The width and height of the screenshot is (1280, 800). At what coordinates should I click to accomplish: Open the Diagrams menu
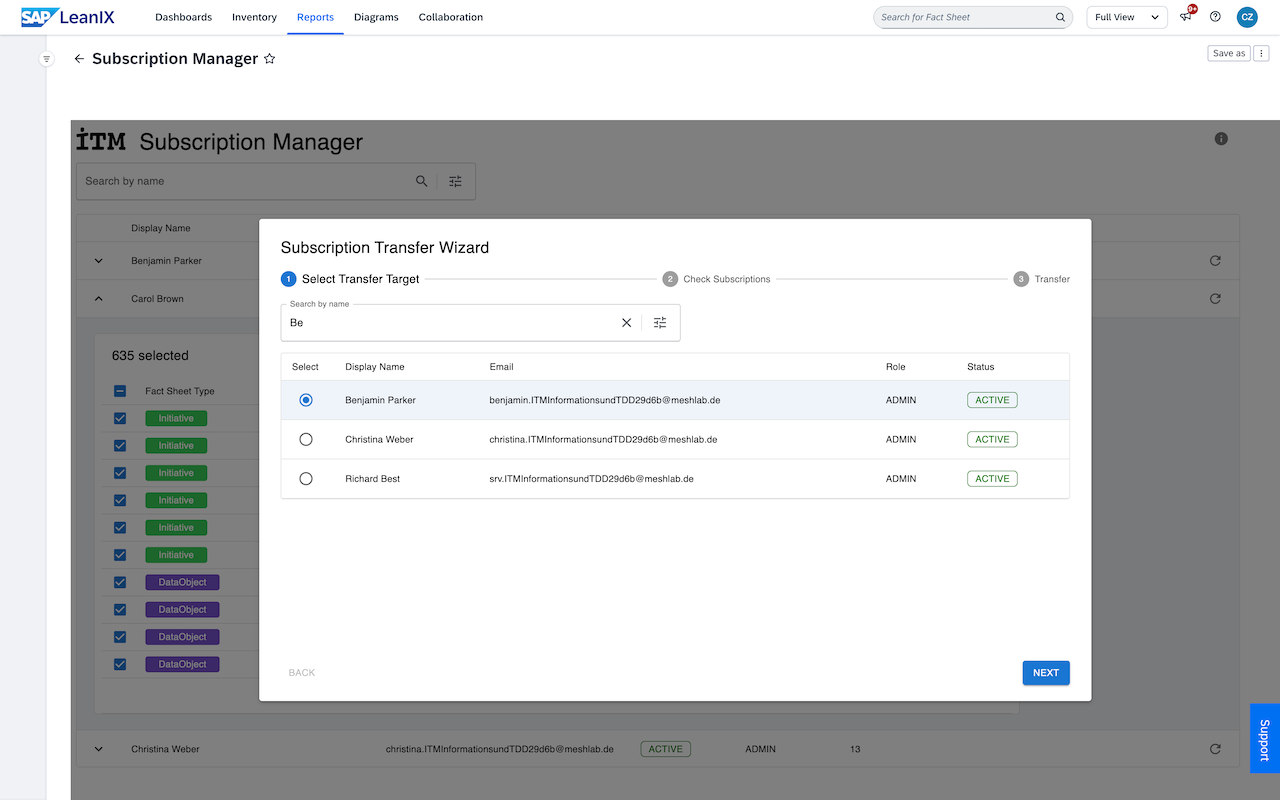[376, 17]
